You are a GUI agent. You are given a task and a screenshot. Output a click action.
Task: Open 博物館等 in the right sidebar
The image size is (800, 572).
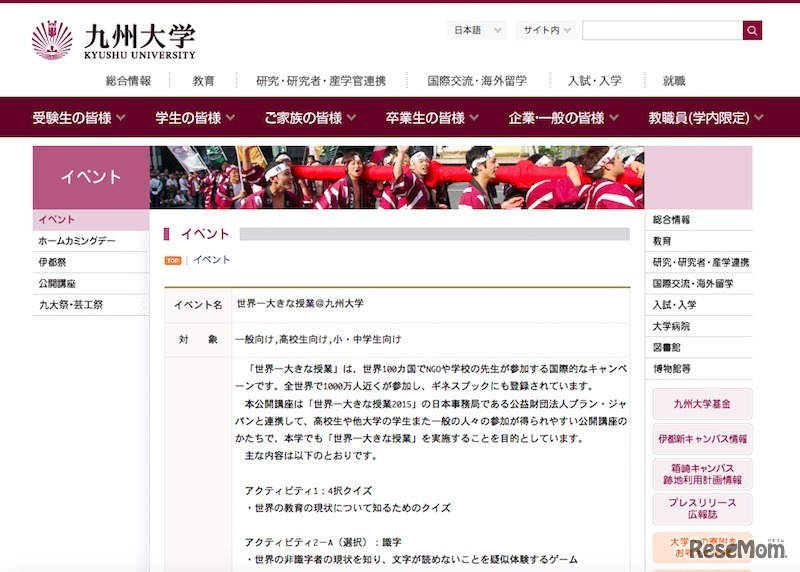pos(700,368)
